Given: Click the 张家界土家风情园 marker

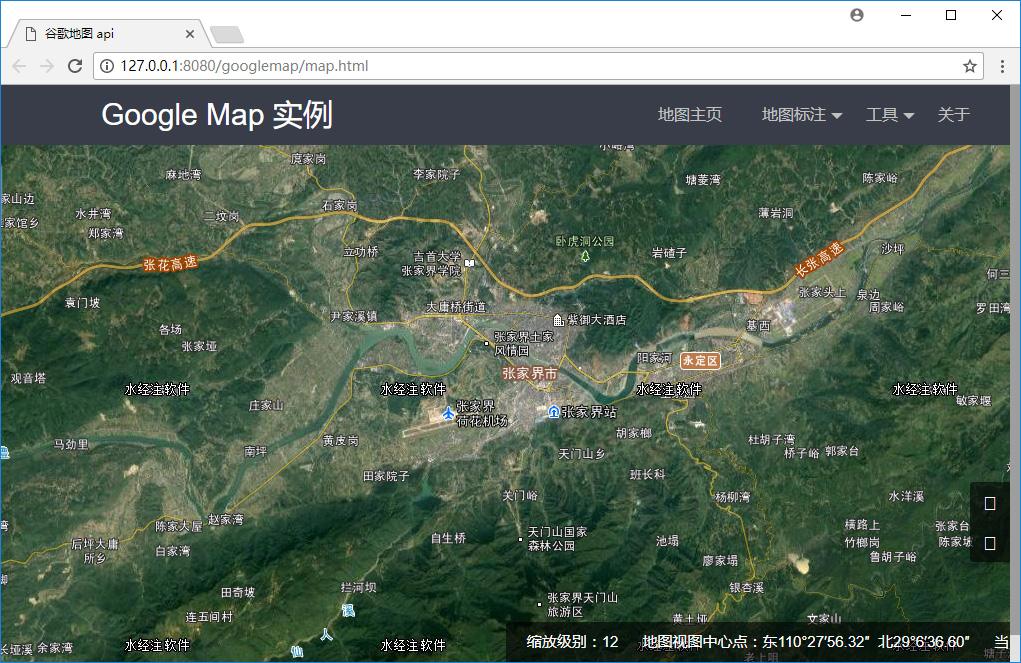Looking at the screenshot, I should point(486,343).
